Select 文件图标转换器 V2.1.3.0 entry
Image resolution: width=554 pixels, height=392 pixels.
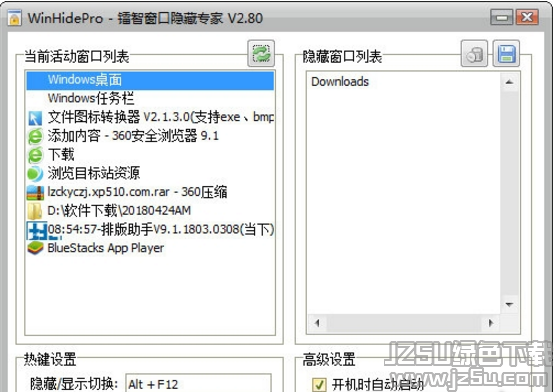point(150,117)
